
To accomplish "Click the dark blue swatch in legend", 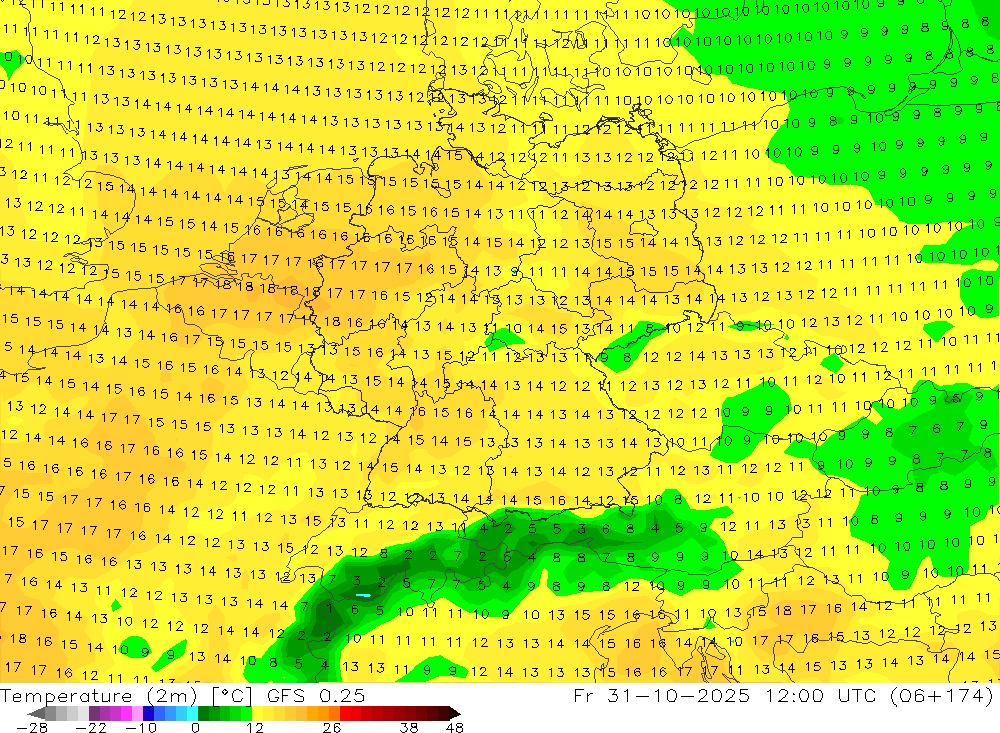I will [x=148, y=714].
